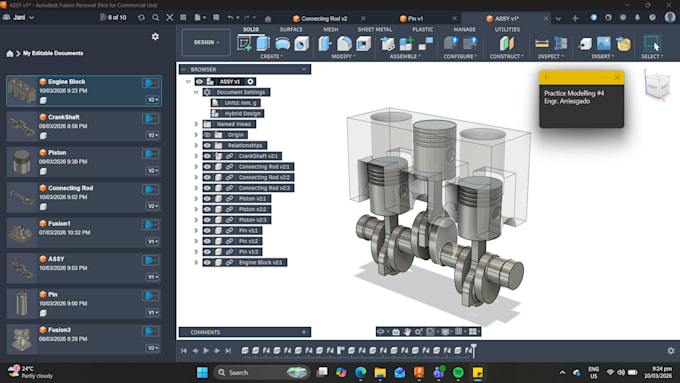Expand the Connecting Rod v2:2 node
This screenshot has width=680, height=383.
[x=196, y=177]
